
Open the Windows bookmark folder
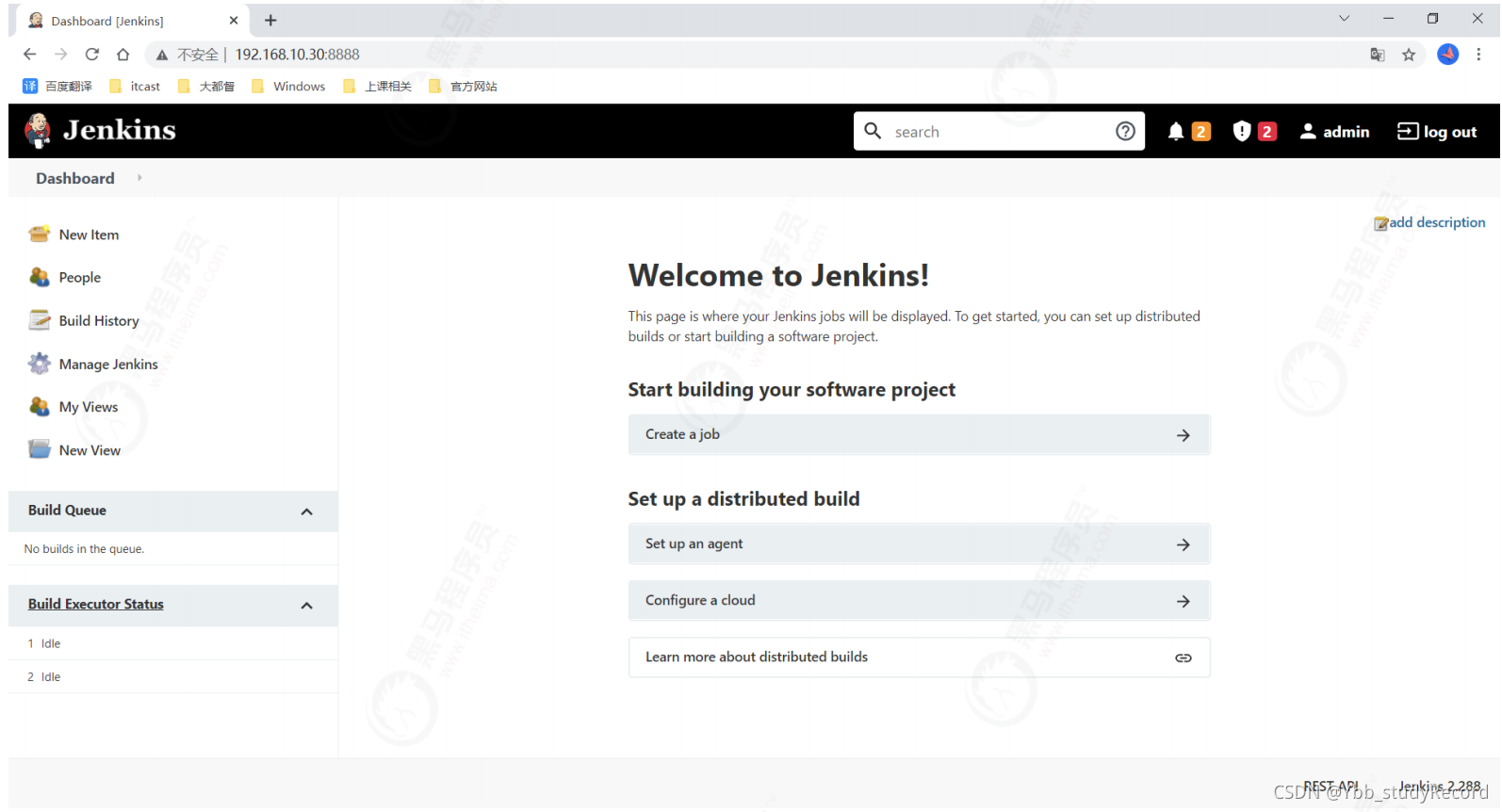click(288, 86)
